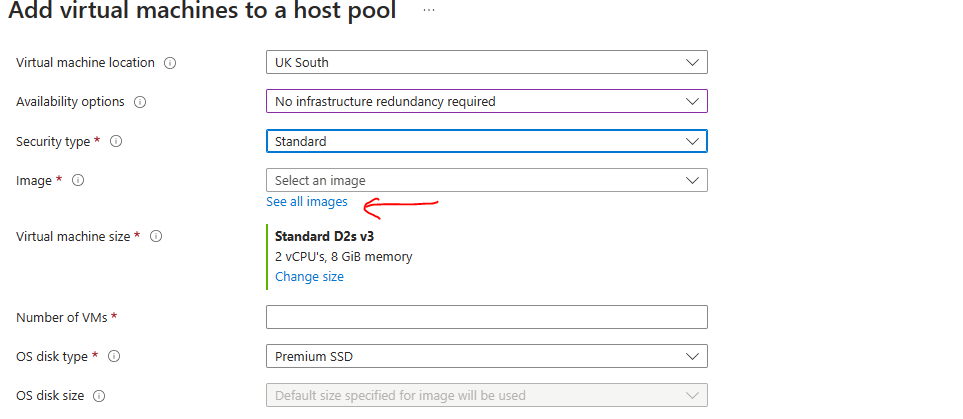Screen dimensions: 963x419
Task: Open the Virtual machine location dropdown
Action: tap(486, 62)
